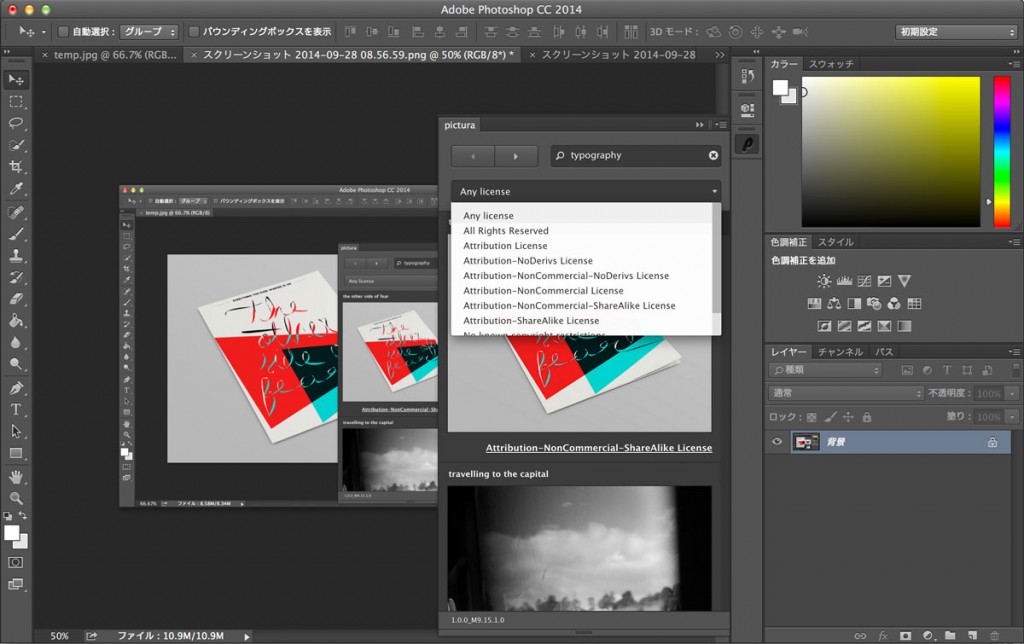The image size is (1024, 644).
Task: Choose Attribution License option
Action: 505,246
